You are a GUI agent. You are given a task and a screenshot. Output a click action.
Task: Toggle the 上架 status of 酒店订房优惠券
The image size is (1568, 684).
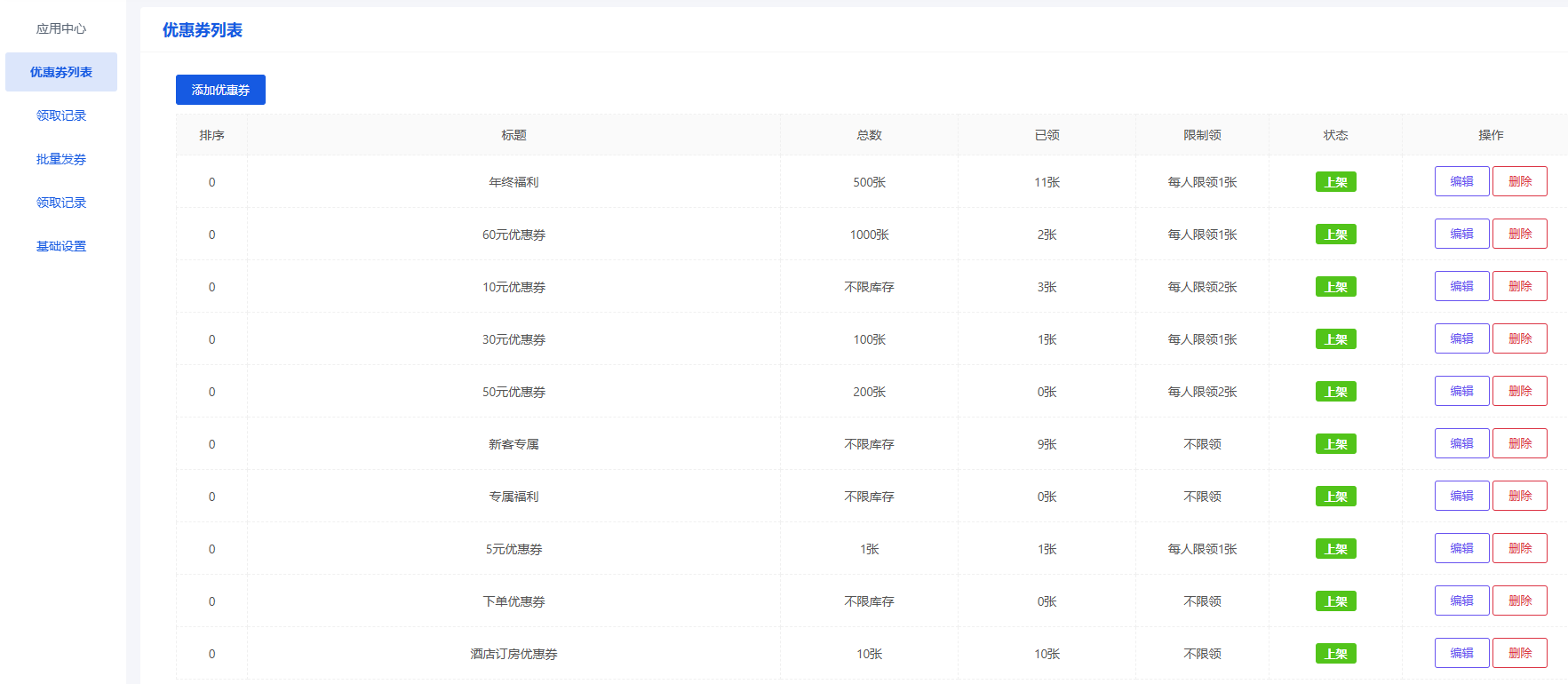(x=1335, y=654)
